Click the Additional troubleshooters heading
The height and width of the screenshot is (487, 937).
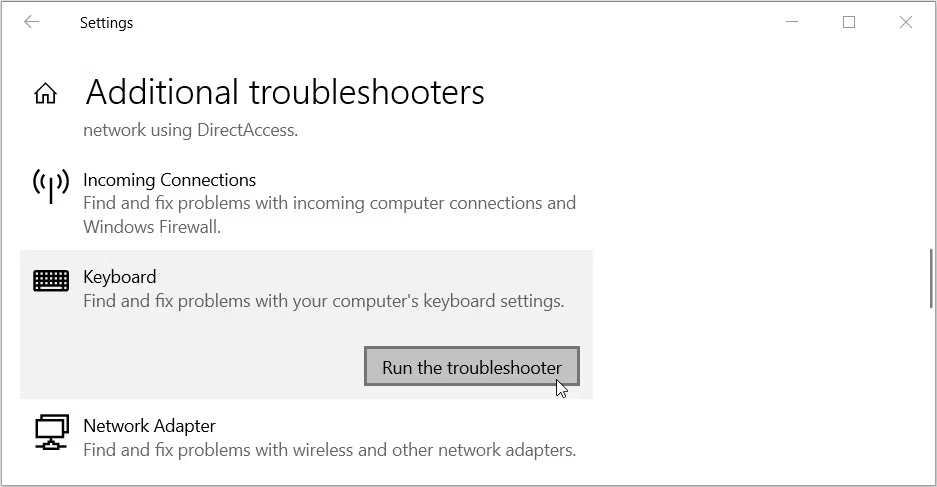tap(285, 92)
